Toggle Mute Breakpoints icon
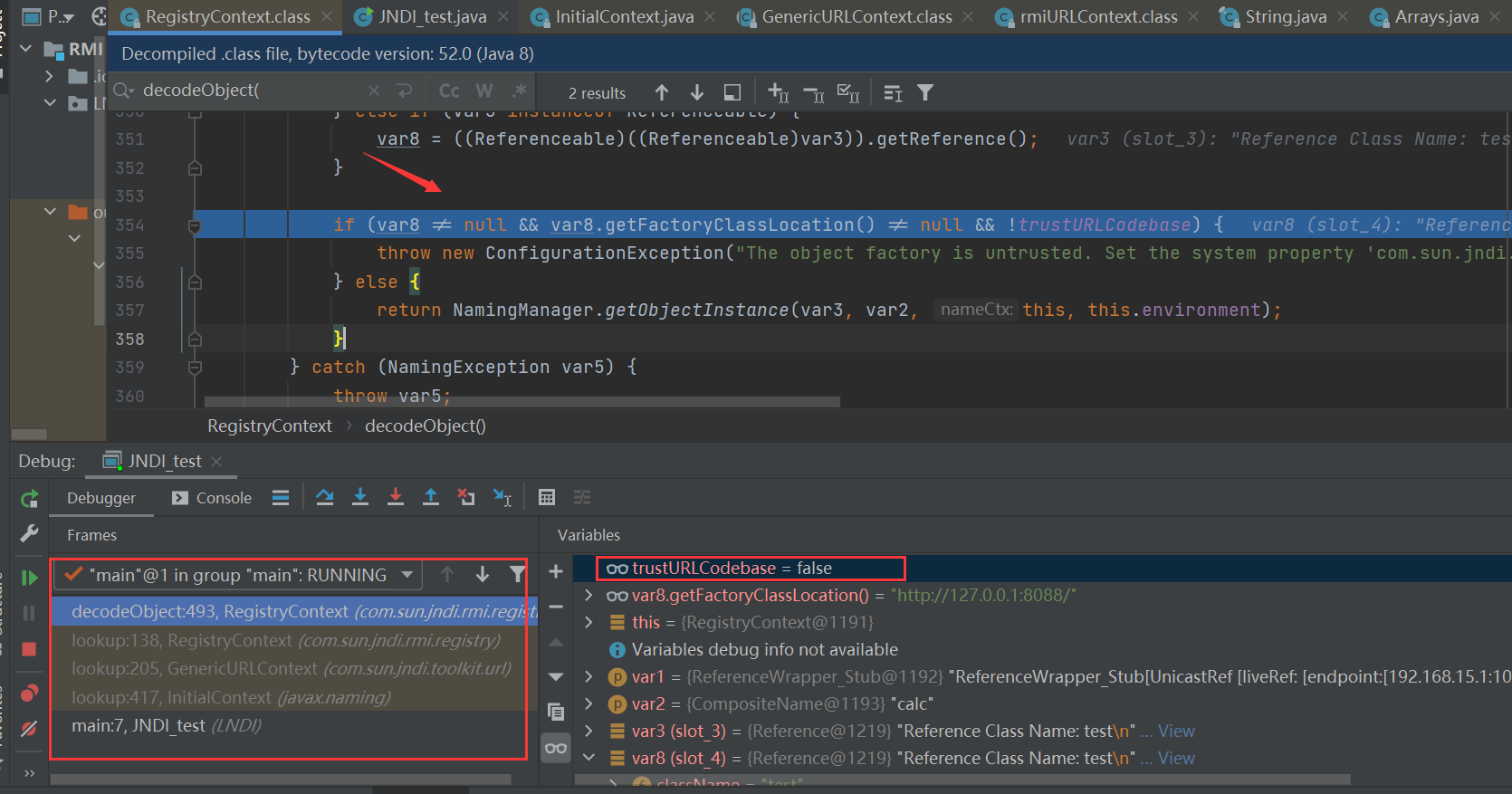The width and height of the screenshot is (1512, 794). pos(29,729)
